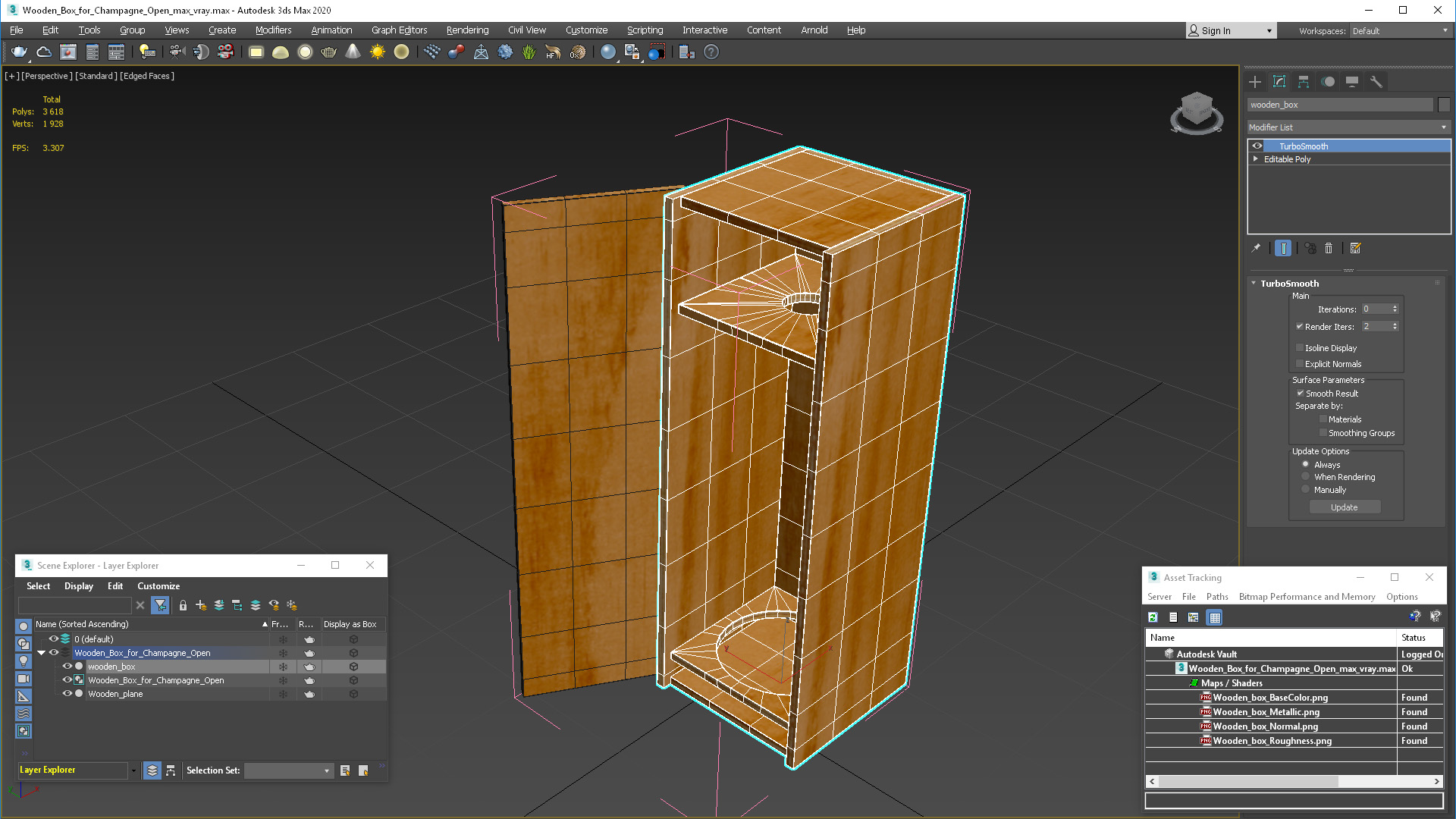Open the Create tab in command panel
1456x819 pixels.
tap(1255, 82)
